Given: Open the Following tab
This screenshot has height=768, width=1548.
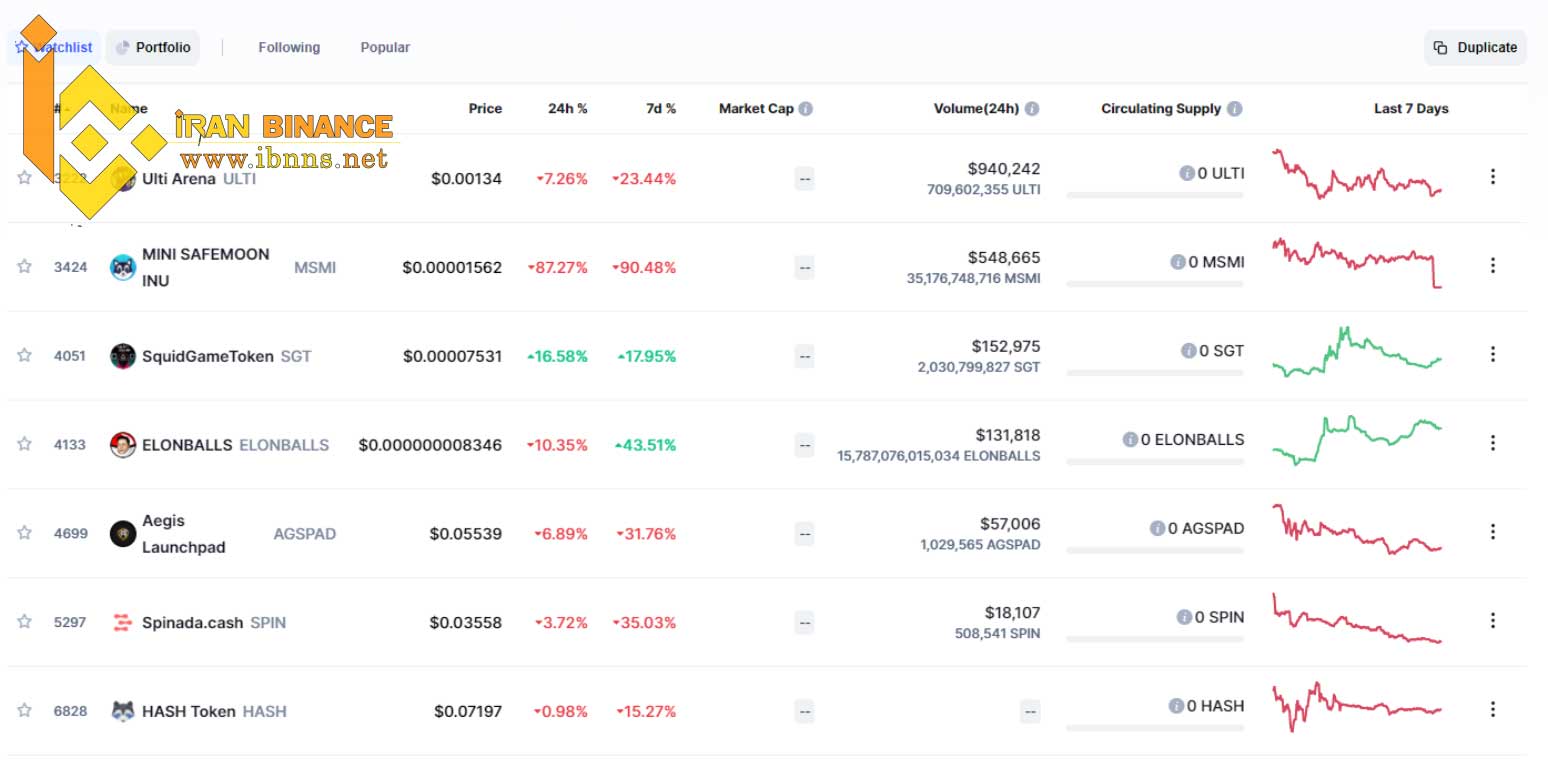Looking at the screenshot, I should (x=289, y=47).
